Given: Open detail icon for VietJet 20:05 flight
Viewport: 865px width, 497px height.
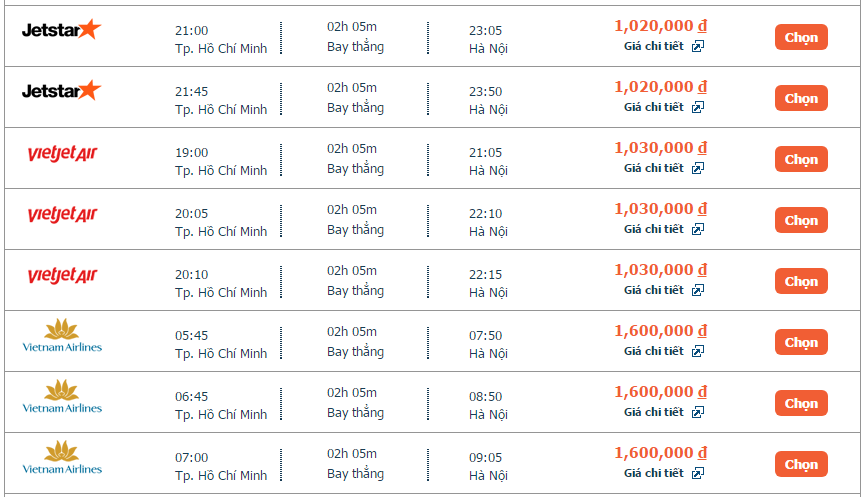Looking at the screenshot, I should 698,229.
